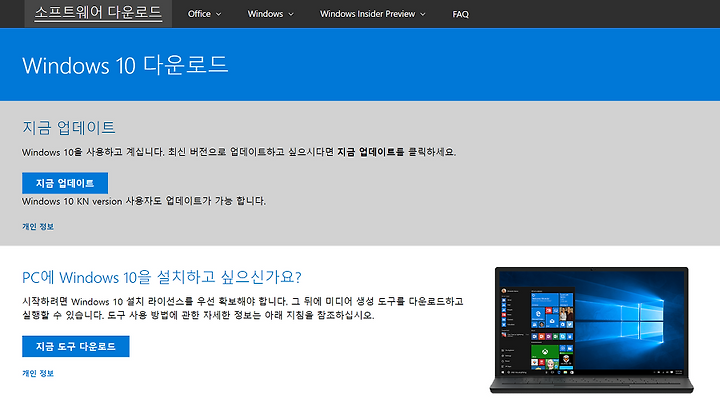Click the PC에 Windows 10을 설치하고 싶으신가요? heading
This screenshot has width=720, height=414.
point(162,277)
